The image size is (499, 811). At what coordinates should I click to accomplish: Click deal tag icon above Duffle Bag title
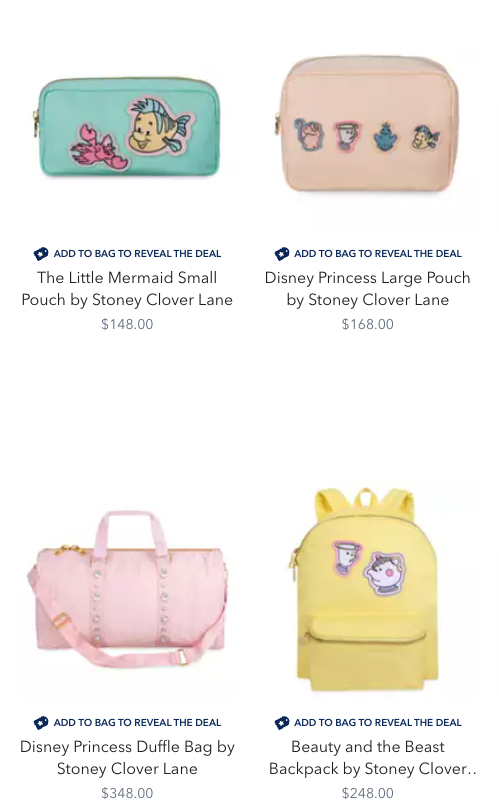pyautogui.click(x=41, y=723)
